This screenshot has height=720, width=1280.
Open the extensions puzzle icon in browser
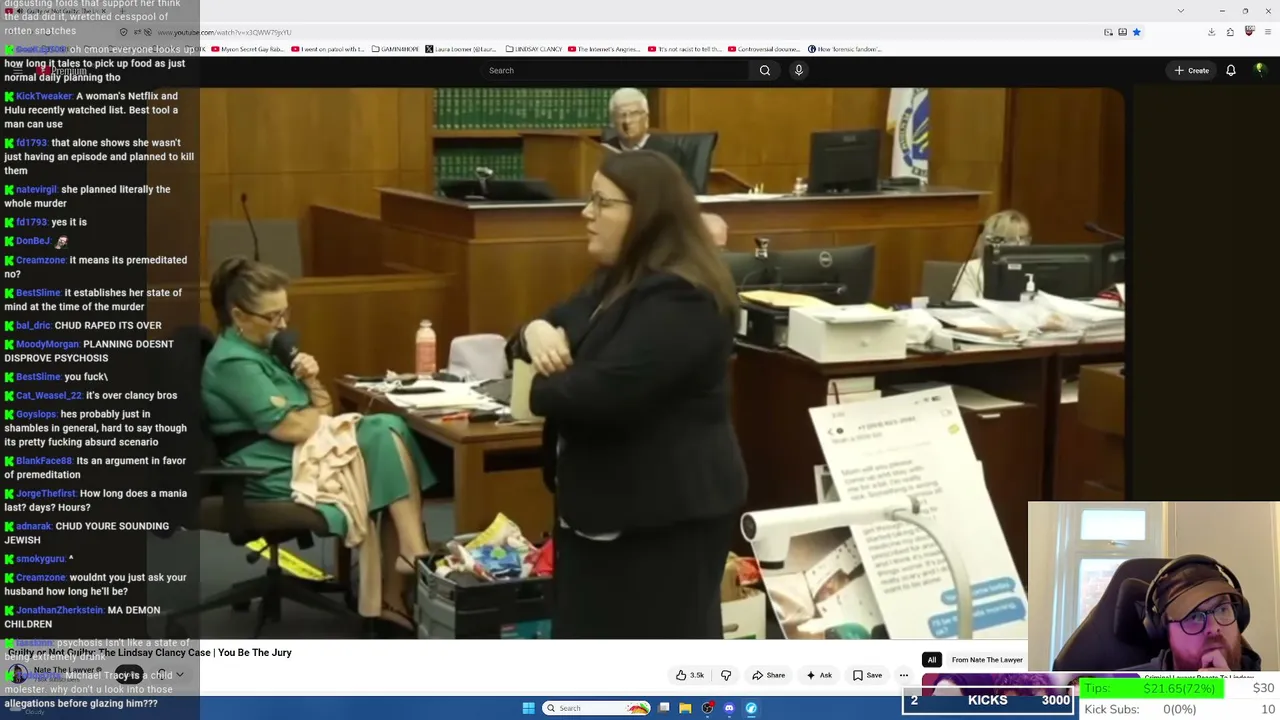1230,32
